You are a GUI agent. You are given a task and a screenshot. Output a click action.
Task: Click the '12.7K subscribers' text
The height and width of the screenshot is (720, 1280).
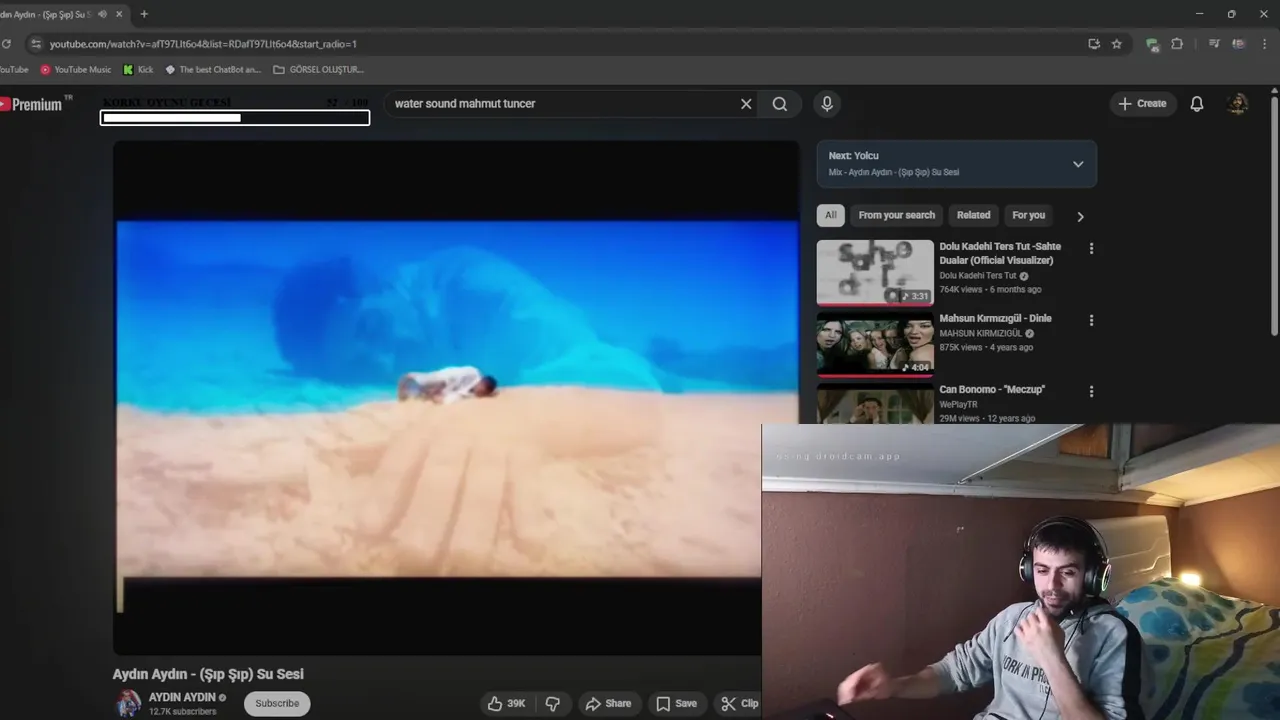(x=182, y=711)
